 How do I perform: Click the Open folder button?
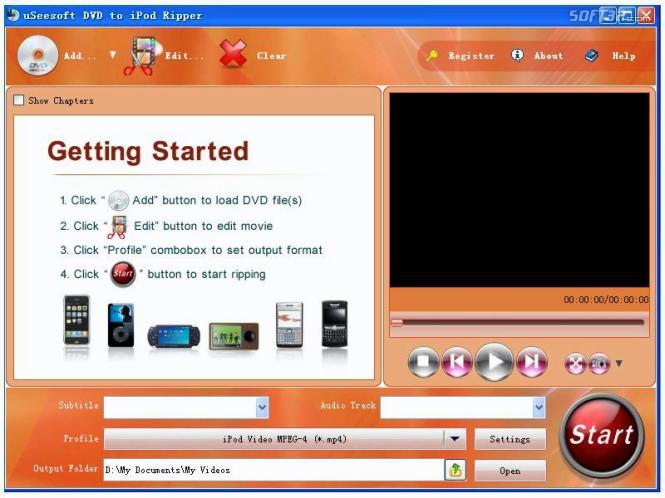coord(510,470)
